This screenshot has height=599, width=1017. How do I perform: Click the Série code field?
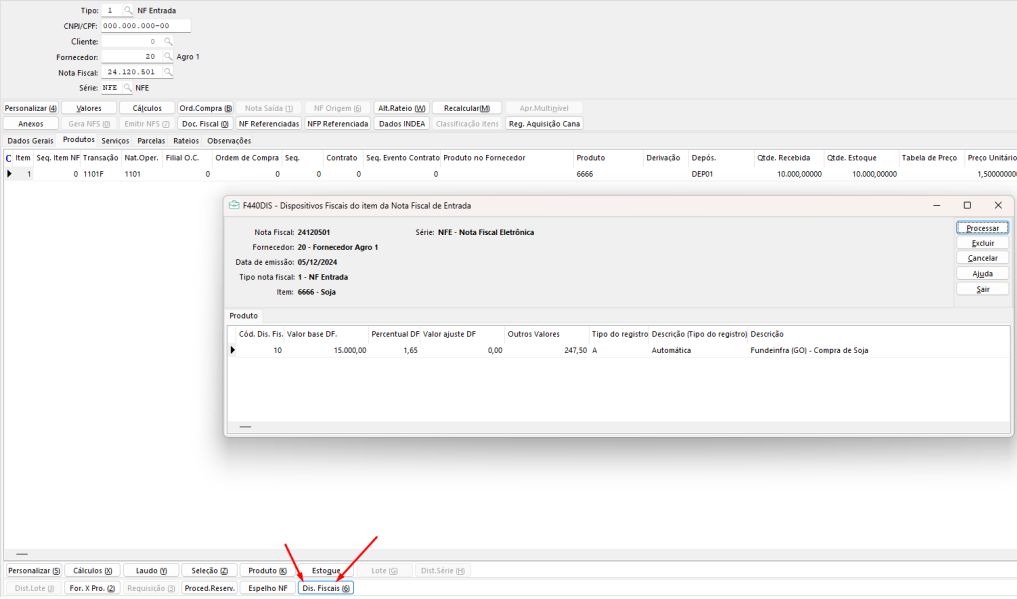[x=112, y=88]
